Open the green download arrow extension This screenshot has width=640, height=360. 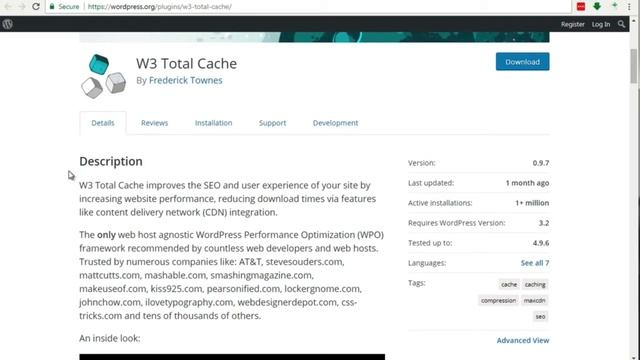[x=597, y=6]
